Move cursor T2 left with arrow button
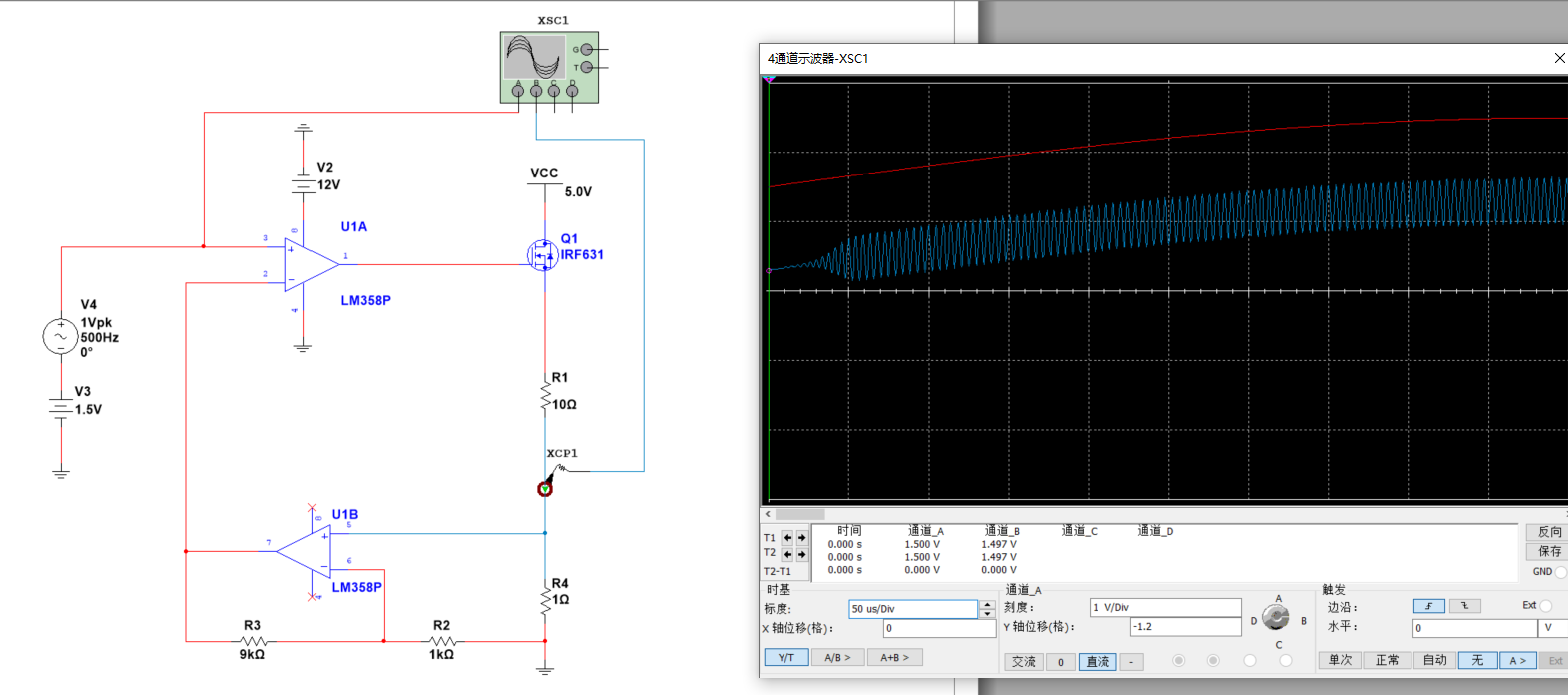Image resolution: width=1568 pixels, height=695 pixels. pos(787,554)
